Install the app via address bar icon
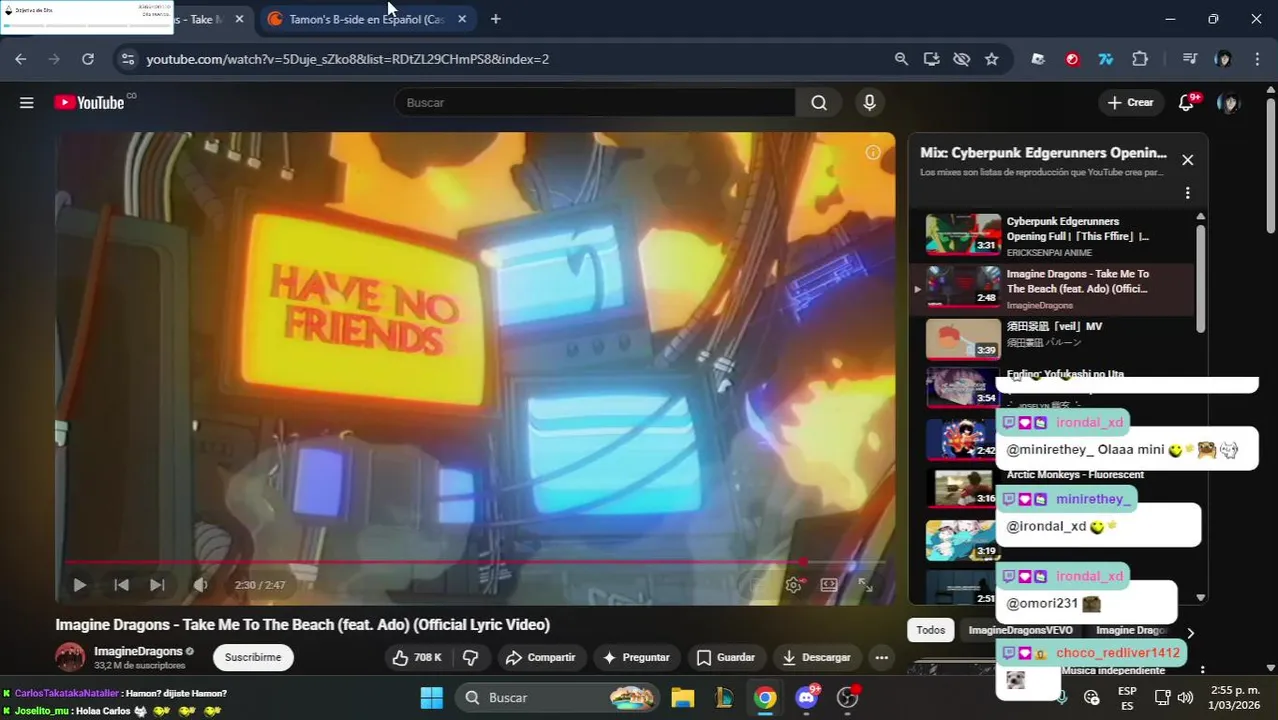Screen dimensions: 1278x720 click(931, 59)
